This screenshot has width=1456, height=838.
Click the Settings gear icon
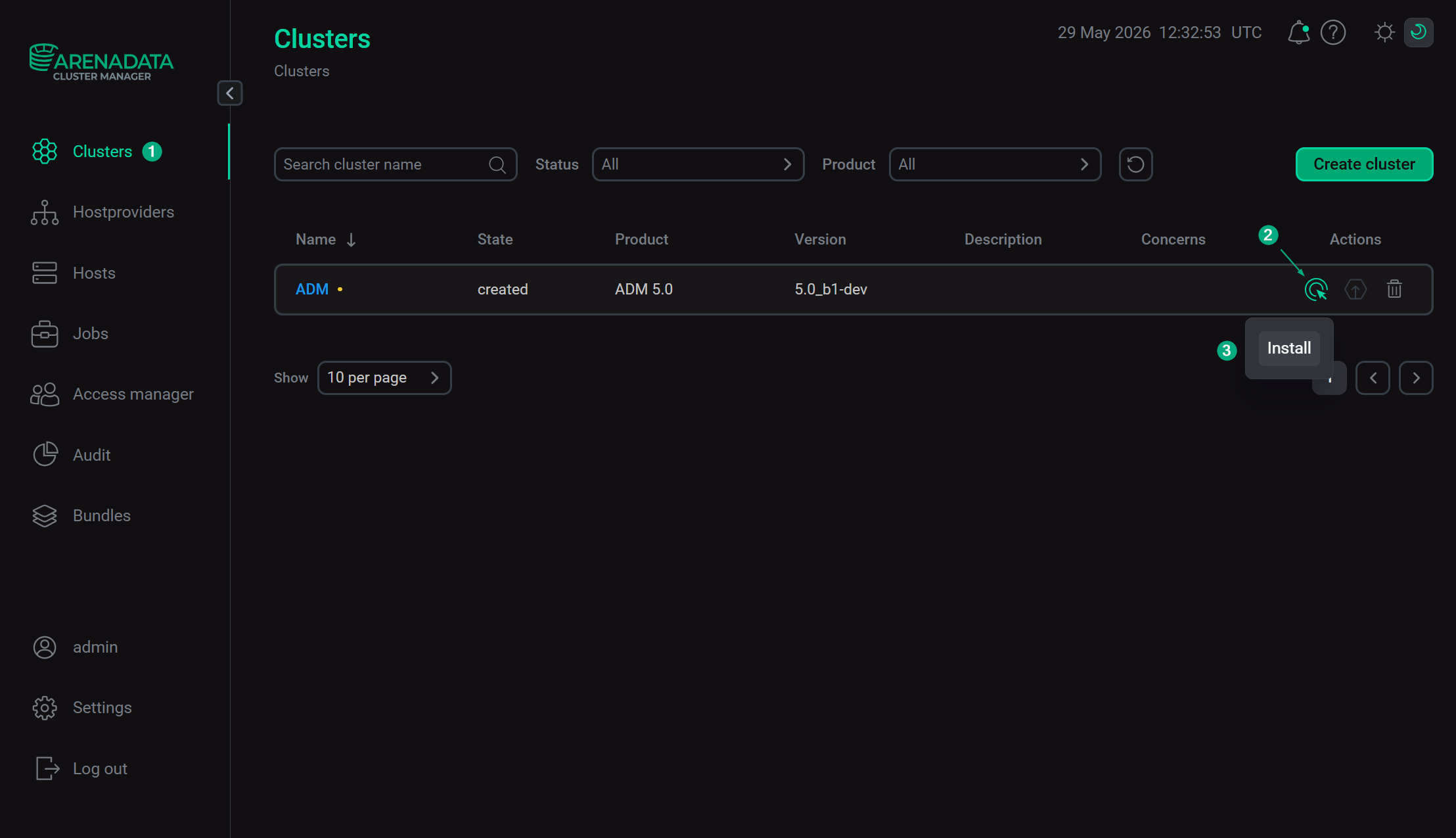(x=45, y=708)
